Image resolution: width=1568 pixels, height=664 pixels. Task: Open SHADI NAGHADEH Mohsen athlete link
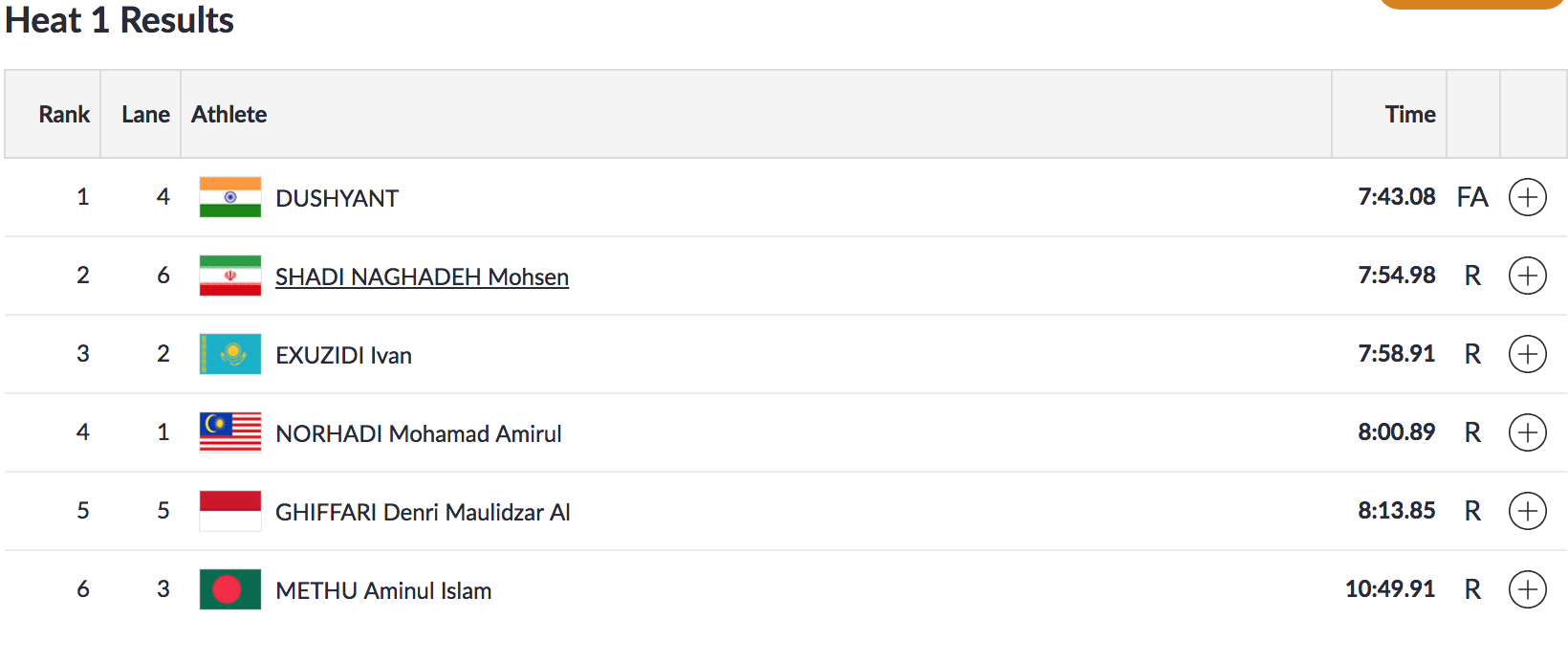tap(422, 277)
